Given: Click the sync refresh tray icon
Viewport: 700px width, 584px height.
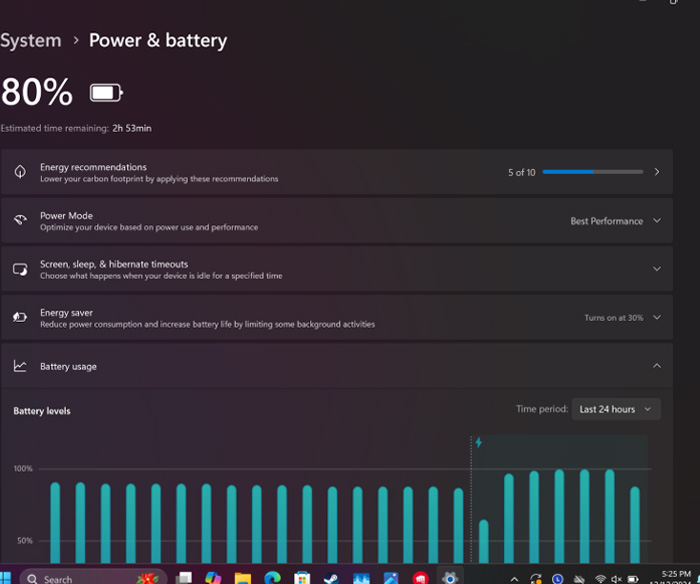Looking at the screenshot, I should 536,579.
